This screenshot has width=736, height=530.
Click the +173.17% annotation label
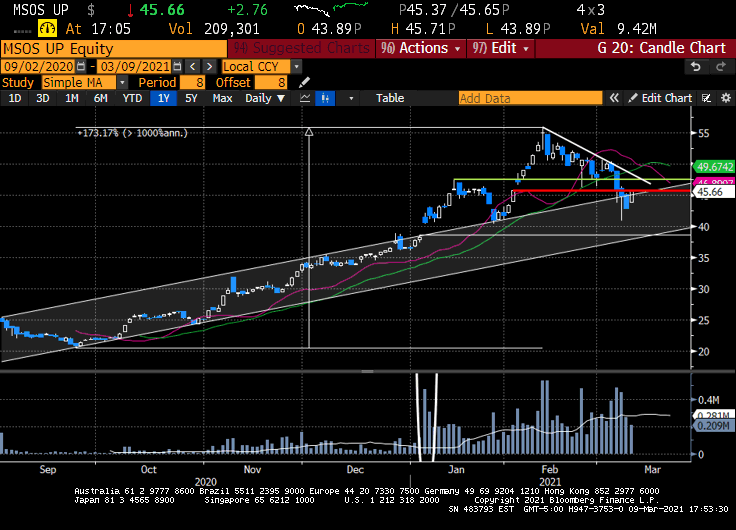(x=132, y=133)
